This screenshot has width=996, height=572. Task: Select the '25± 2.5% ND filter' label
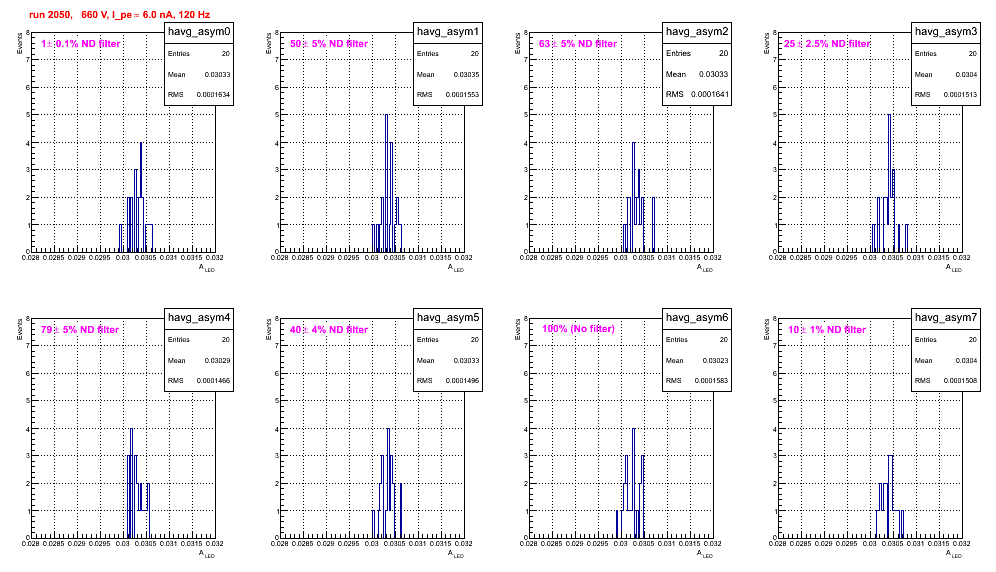[827, 44]
